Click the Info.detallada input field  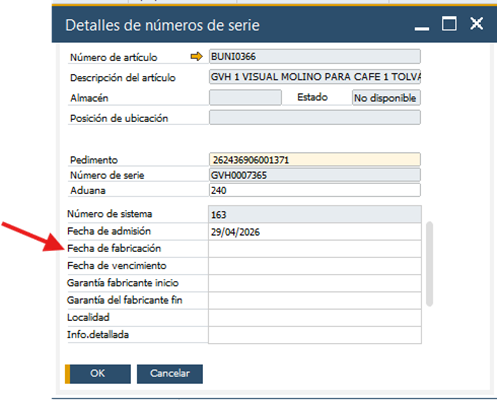point(315,335)
